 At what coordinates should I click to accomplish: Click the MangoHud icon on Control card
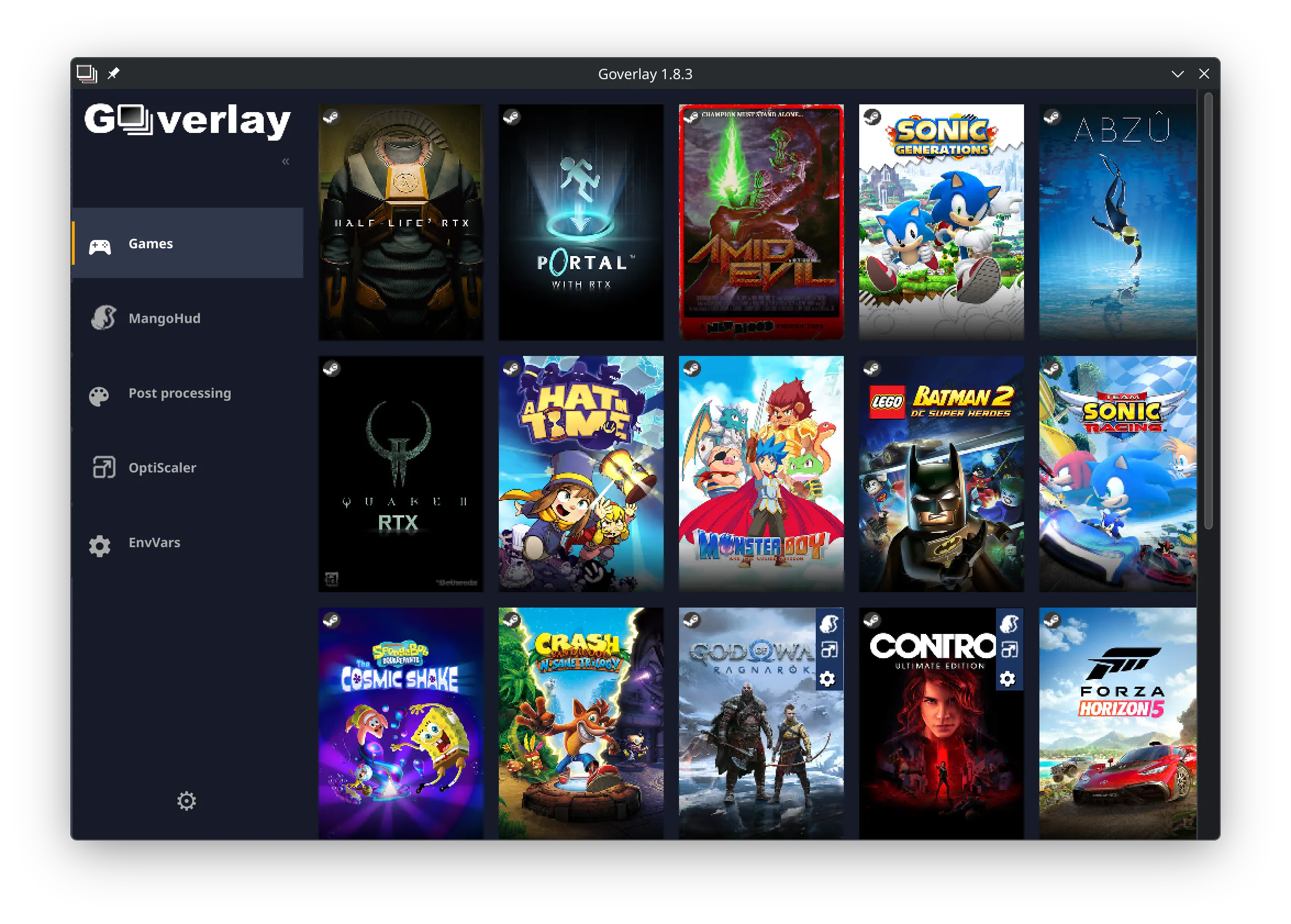1009,624
